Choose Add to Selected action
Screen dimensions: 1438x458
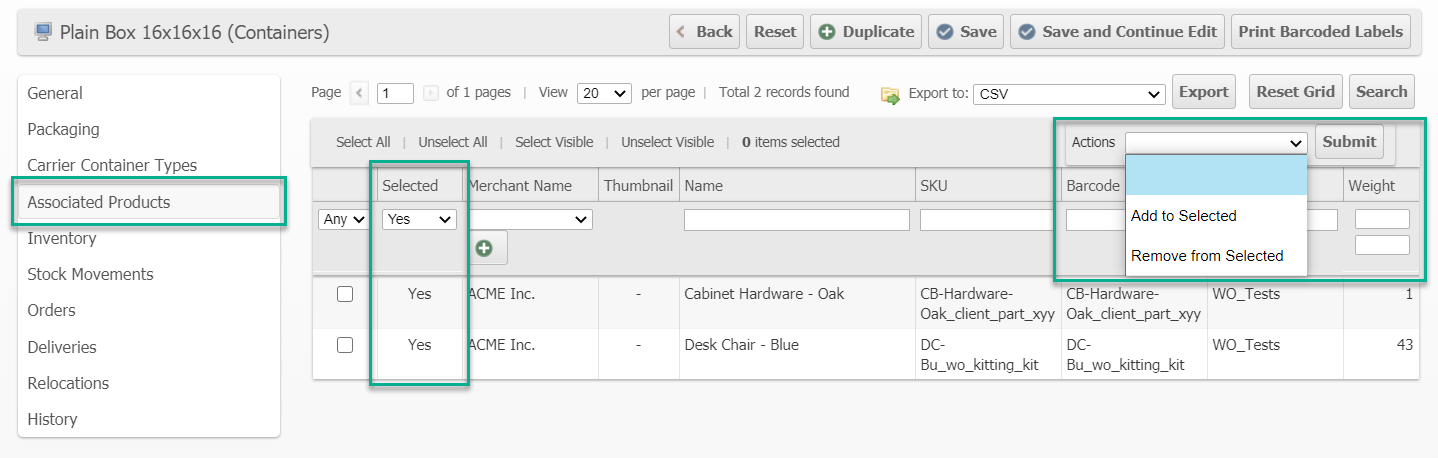[x=1183, y=216]
